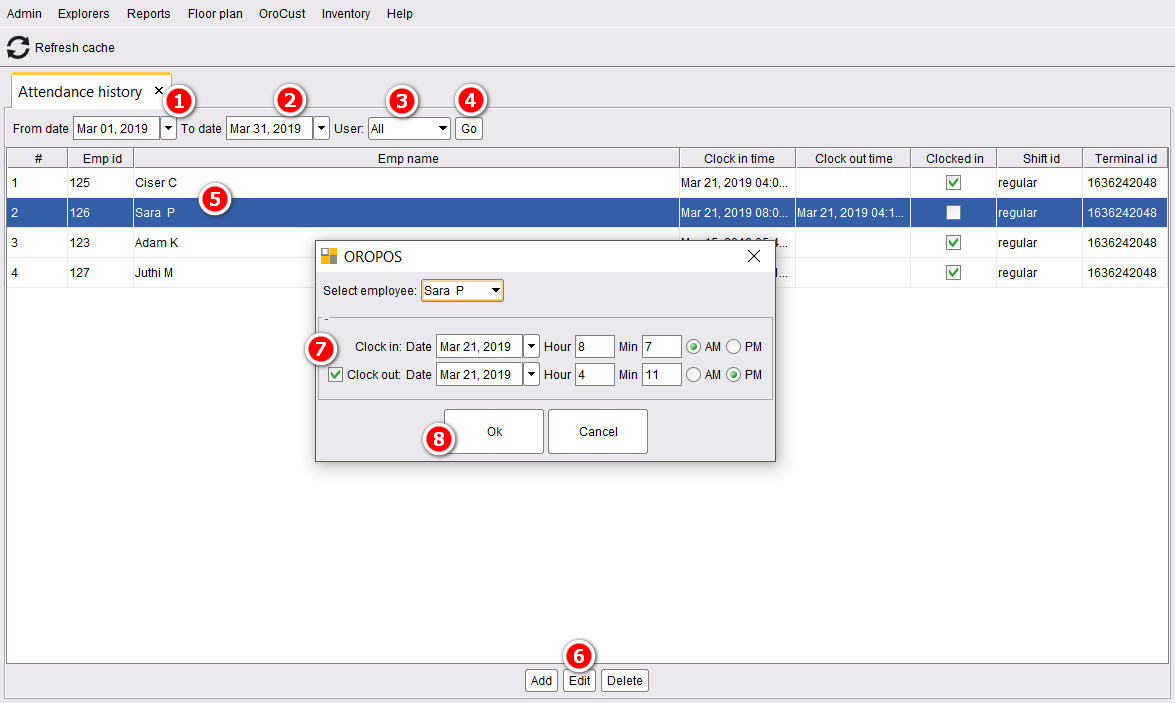Expand the From date calendar dropdown
Image resolution: width=1175 pixels, height=703 pixels.
click(x=169, y=128)
